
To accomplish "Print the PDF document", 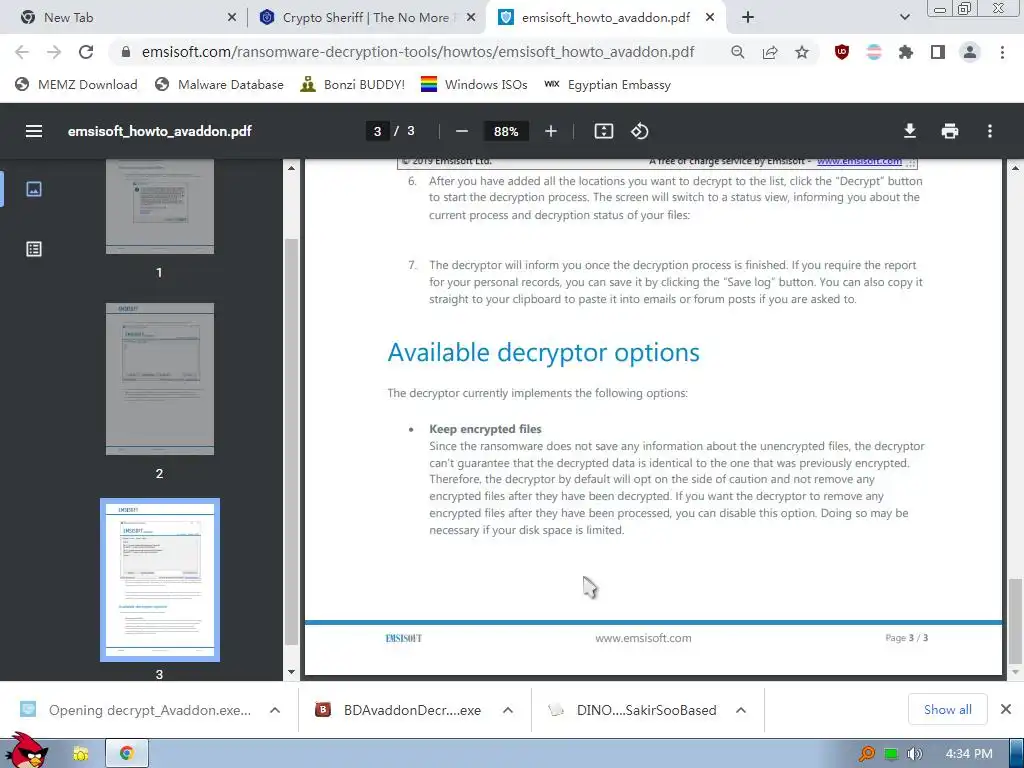I will 950,131.
